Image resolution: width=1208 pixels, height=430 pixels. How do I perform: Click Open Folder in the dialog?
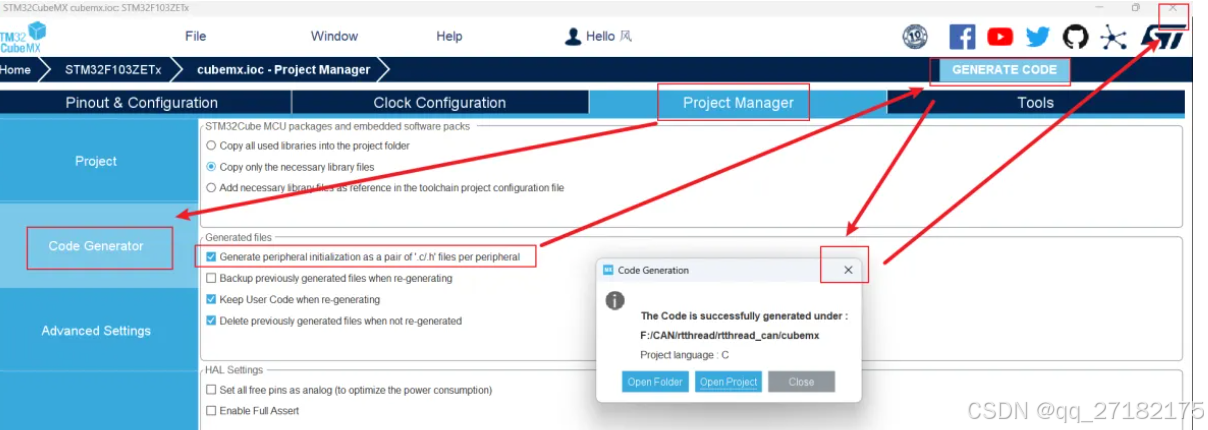[655, 382]
